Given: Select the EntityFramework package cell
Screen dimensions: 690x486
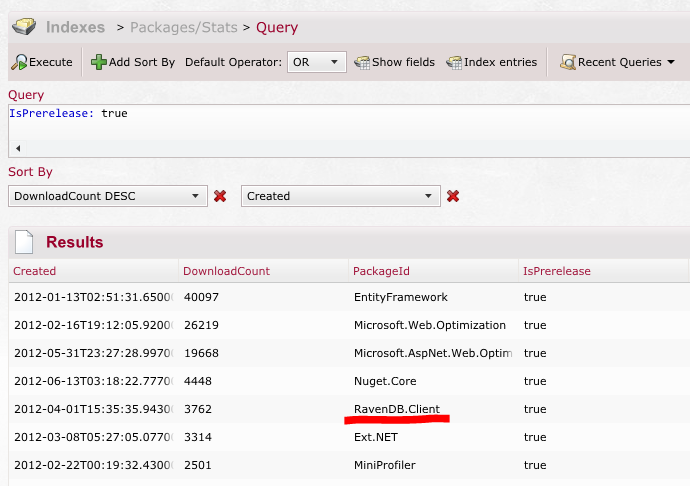Looking at the screenshot, I should [400, 297].
